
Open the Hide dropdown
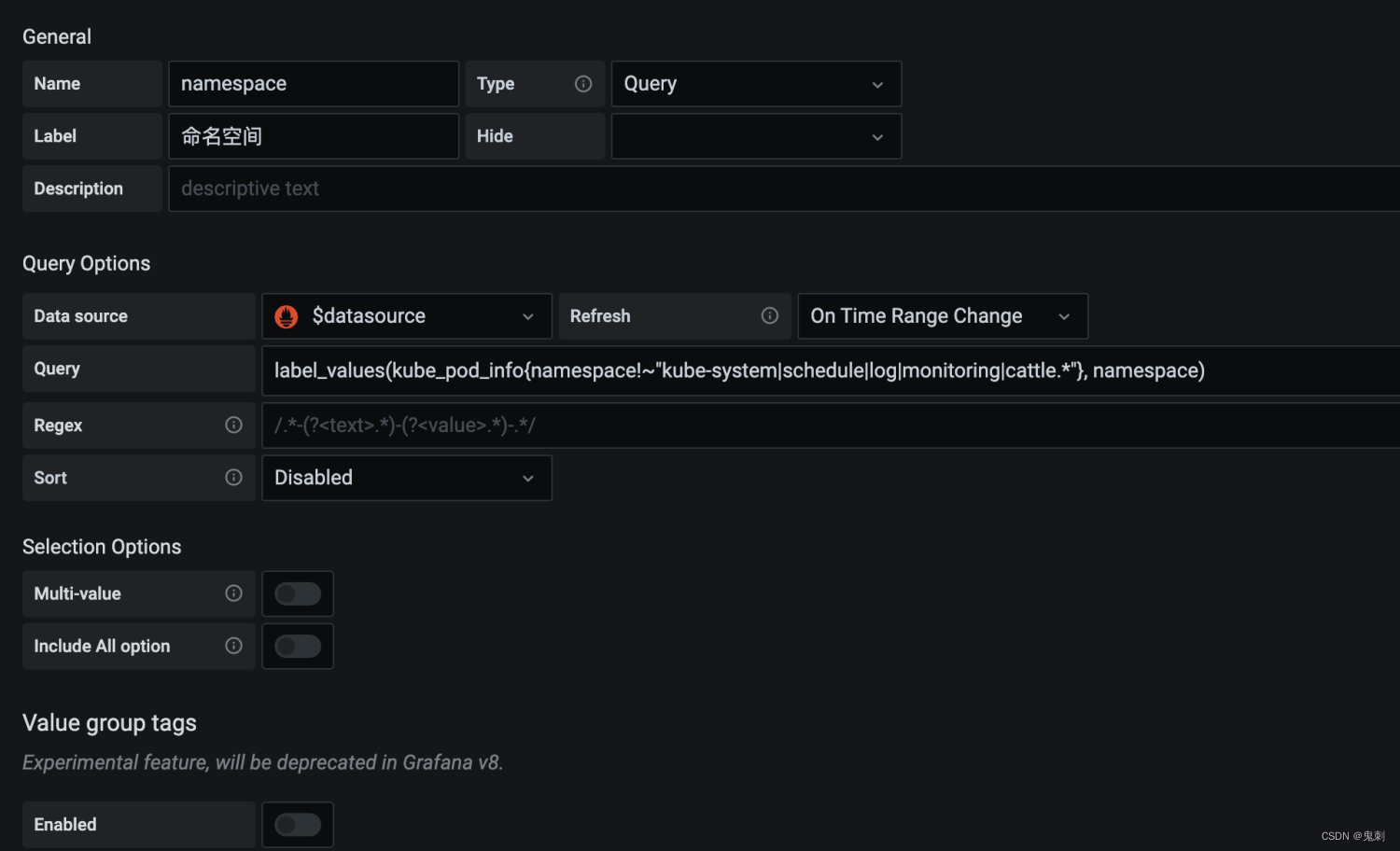click(x=755, y=136)
